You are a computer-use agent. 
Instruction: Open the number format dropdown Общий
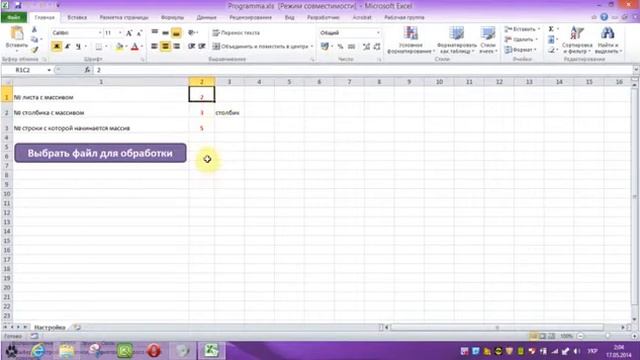[x=378, y=33]
